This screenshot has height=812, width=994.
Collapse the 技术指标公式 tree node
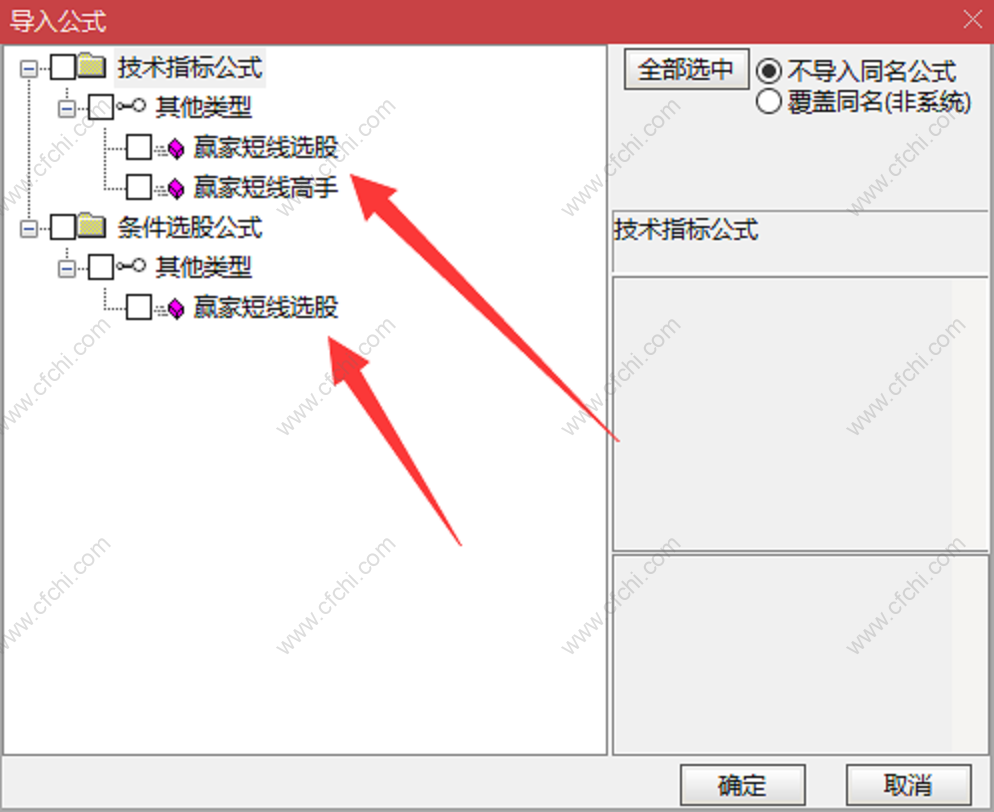(x=29, y=68)
